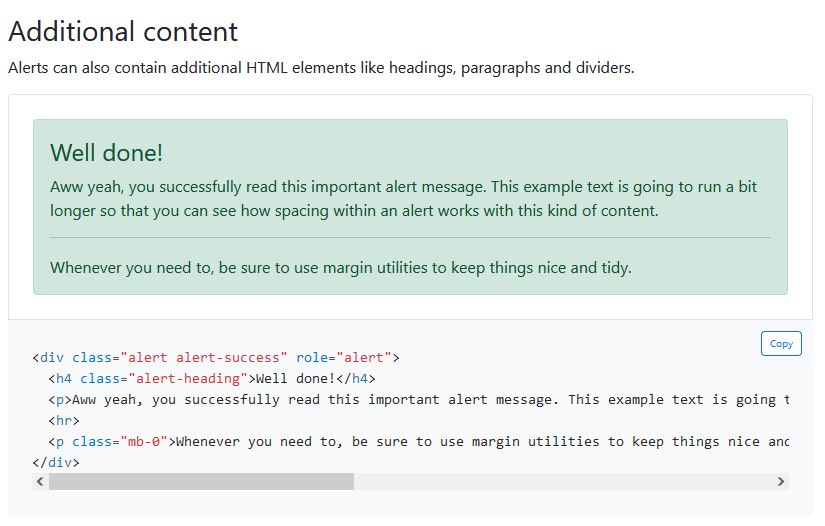Click the "Aww yeah" paragraph in the green alert
The height and width of the screenshot is (526, 825).
[404, 199]
